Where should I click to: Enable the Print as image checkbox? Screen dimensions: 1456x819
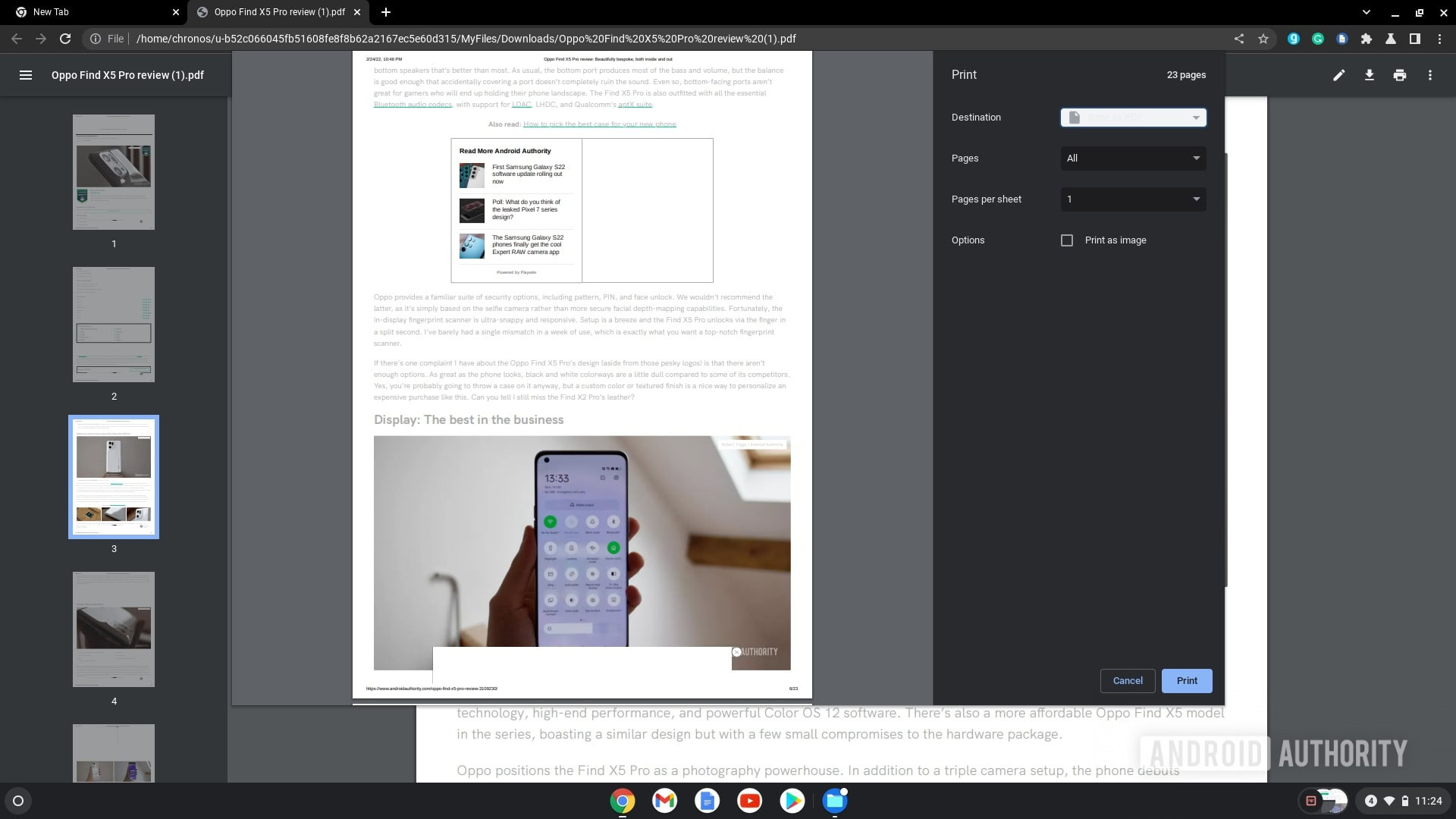pyautogui.click(x=1067, y=240)
